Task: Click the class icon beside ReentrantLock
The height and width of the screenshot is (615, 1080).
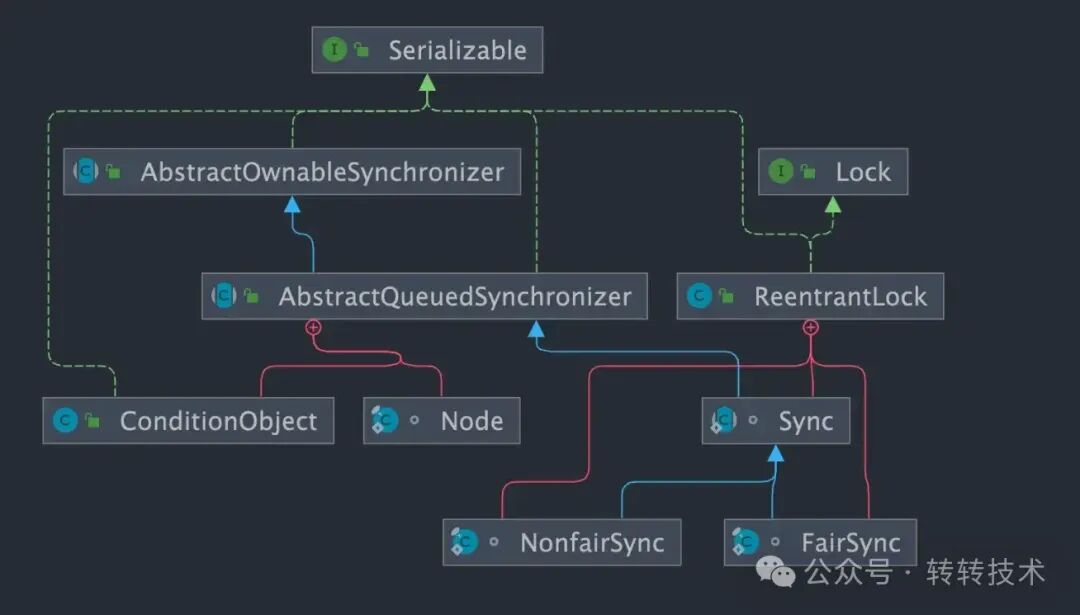Action: 700,296
